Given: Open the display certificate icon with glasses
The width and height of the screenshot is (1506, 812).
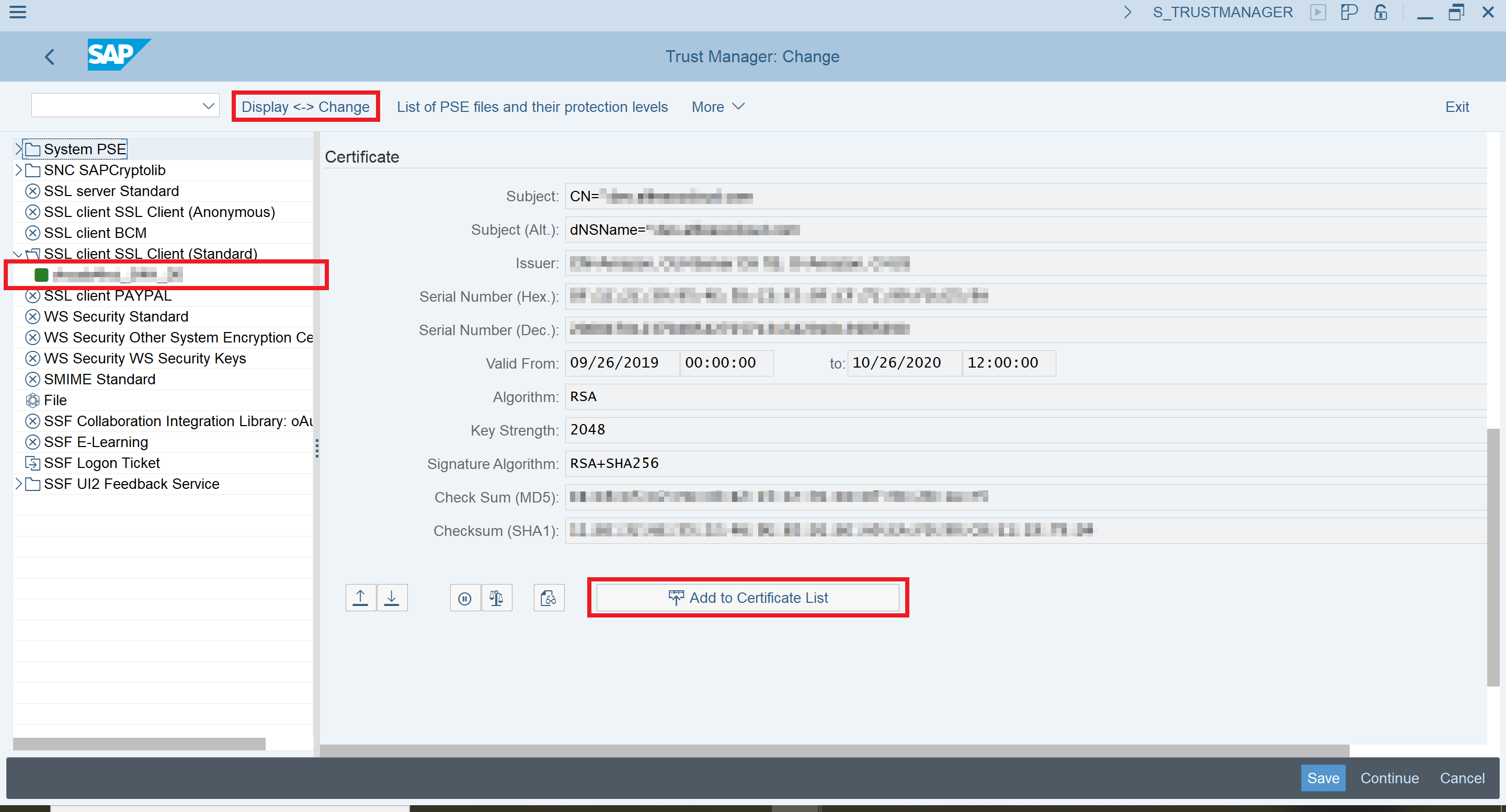Looking at the screenshot, I should click(549, 598).
